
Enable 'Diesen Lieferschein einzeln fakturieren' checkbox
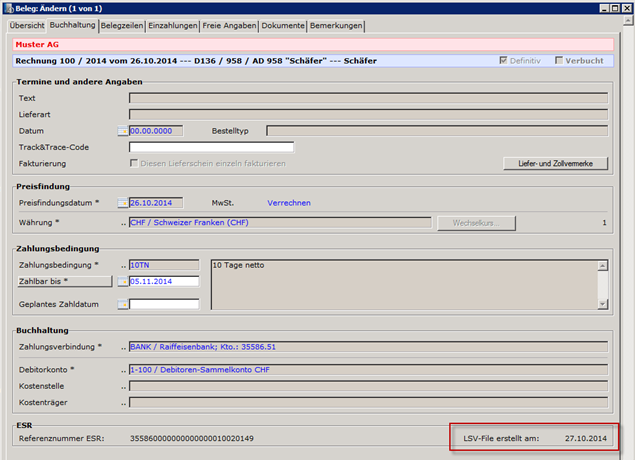click(135, 163)
